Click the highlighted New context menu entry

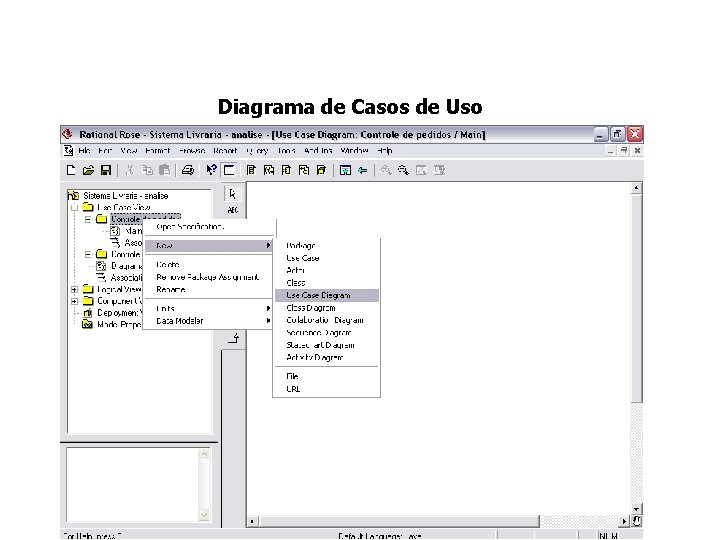(x=209, y=246)
